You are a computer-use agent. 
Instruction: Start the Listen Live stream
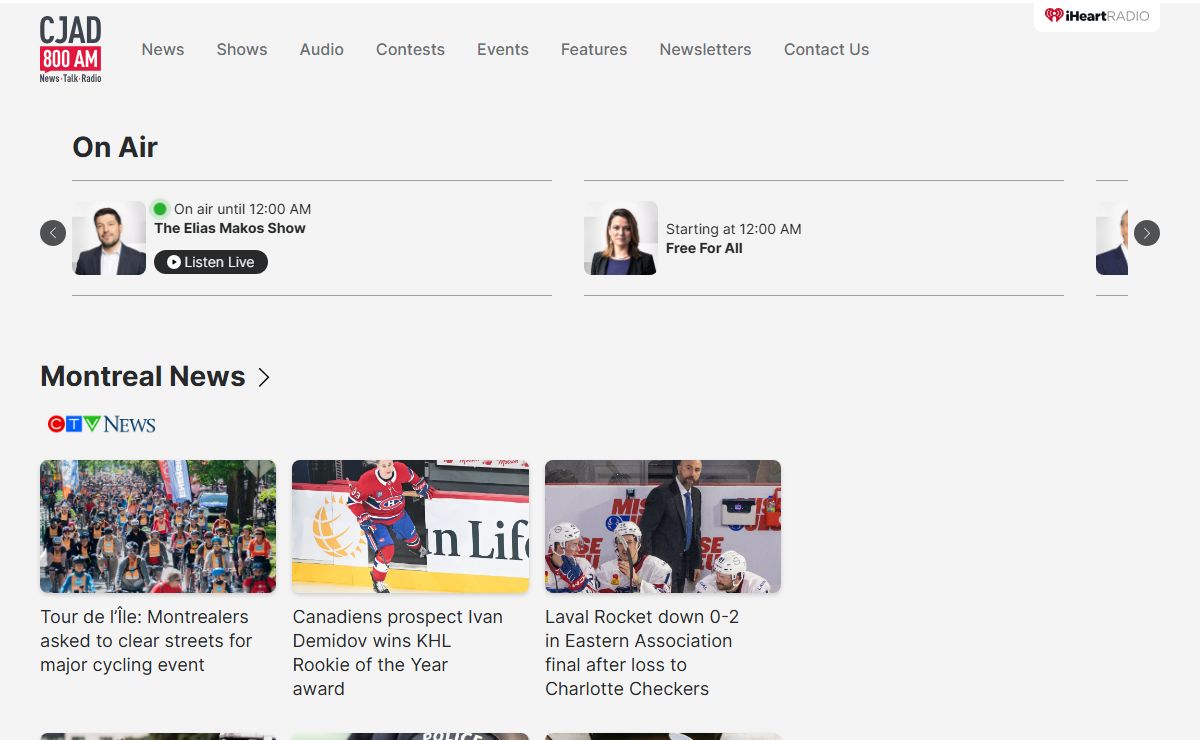tap(211, 262)
